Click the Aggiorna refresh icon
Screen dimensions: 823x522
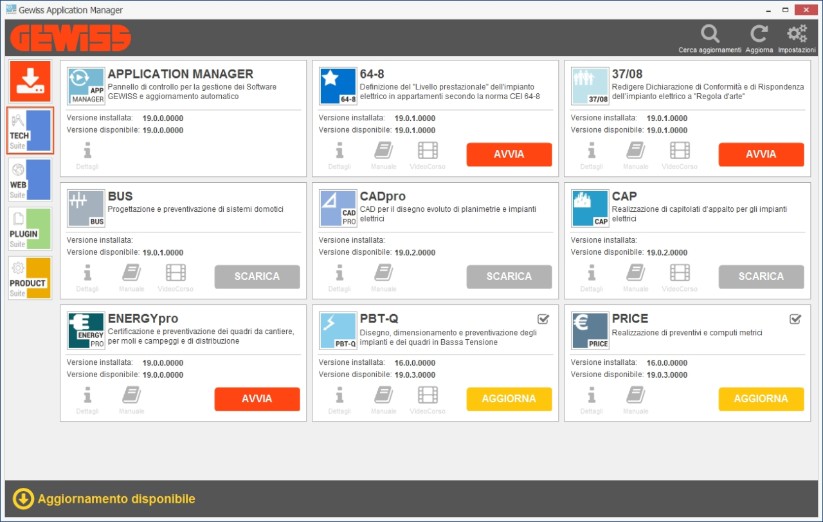click(x=758, y=34)
